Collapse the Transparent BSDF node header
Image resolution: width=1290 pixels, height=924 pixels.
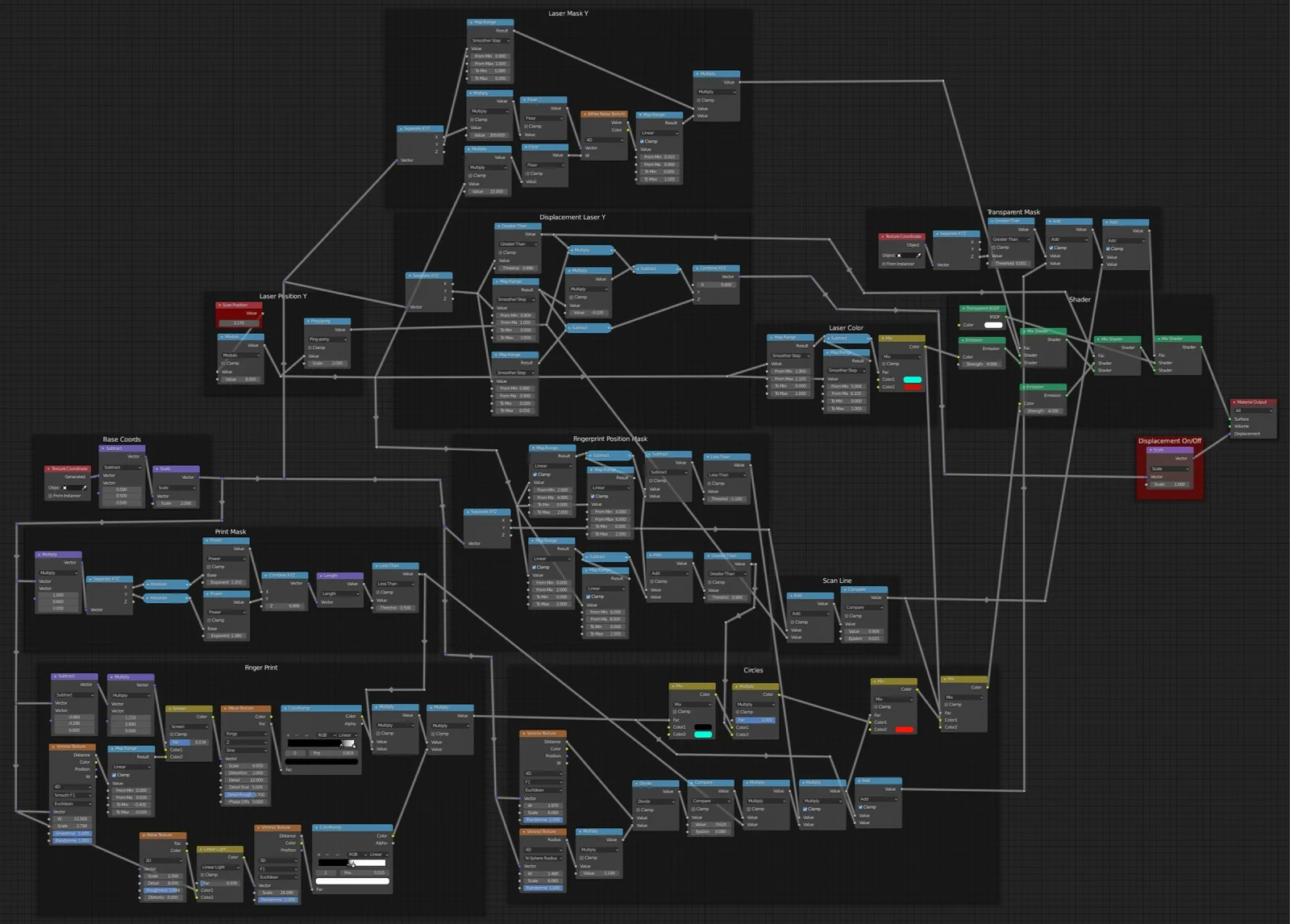point(964,308)
